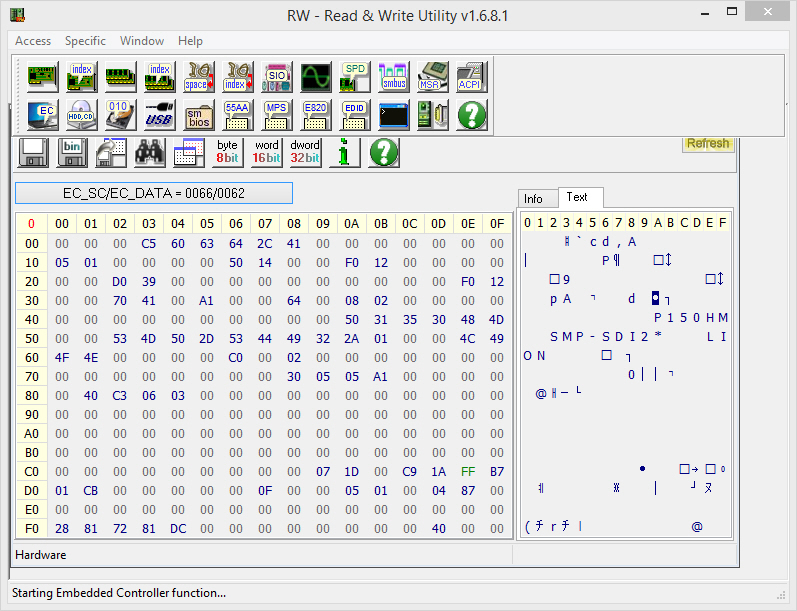The image size is (797, 611).
Task: Open the disk sector 010 icon
Action: [120, 115]
